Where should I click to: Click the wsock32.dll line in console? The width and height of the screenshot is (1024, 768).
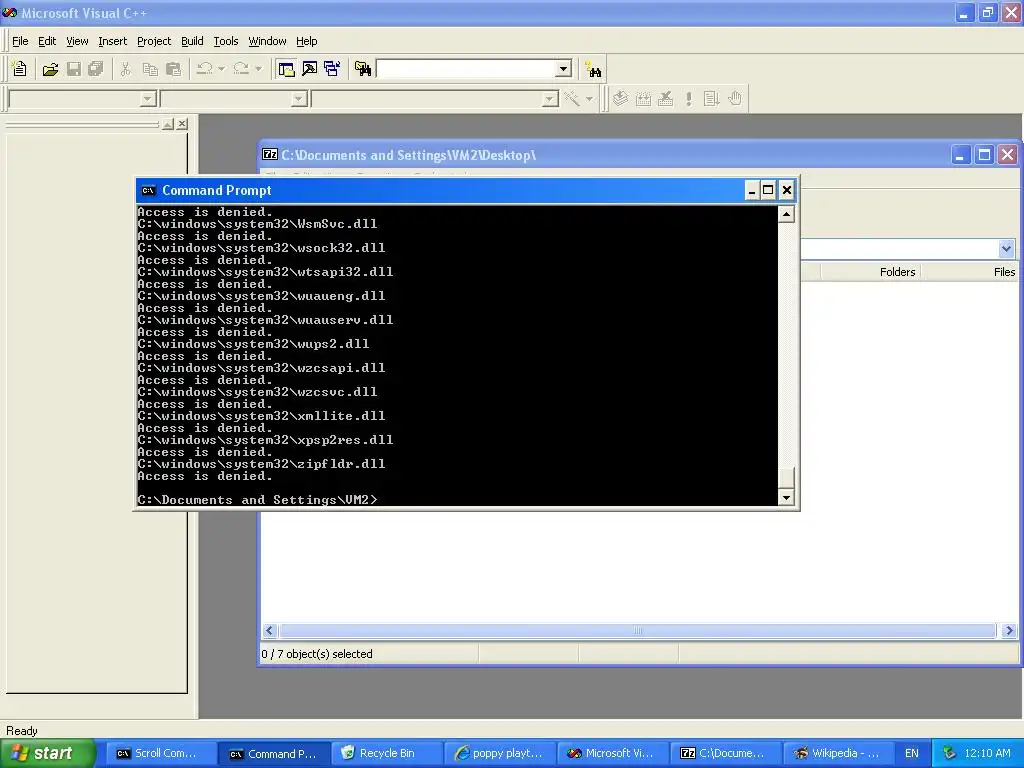261,248
